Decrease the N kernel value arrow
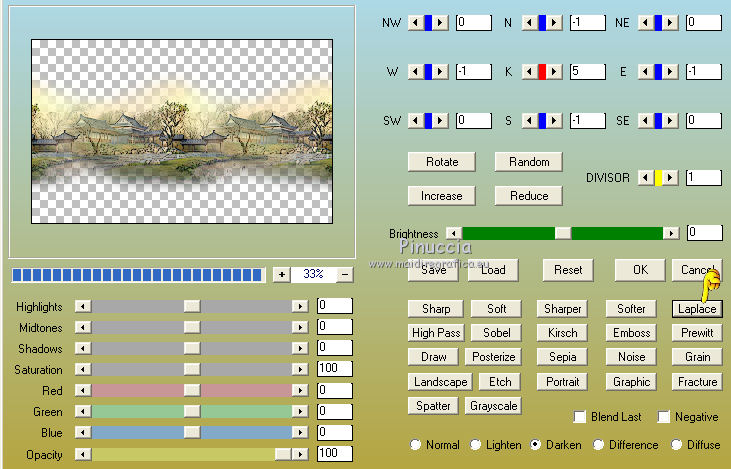Image resolution: width=731 pixels, height=469 pixels. point(529,22)
